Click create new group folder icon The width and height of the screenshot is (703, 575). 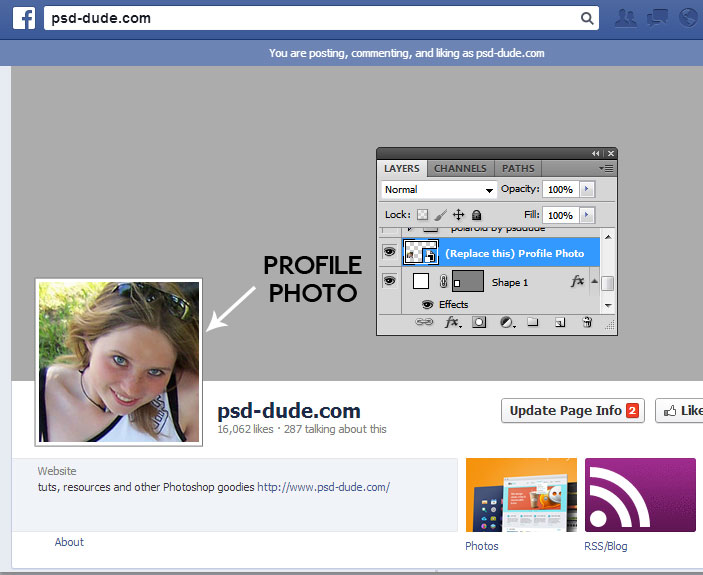(533, 322)
